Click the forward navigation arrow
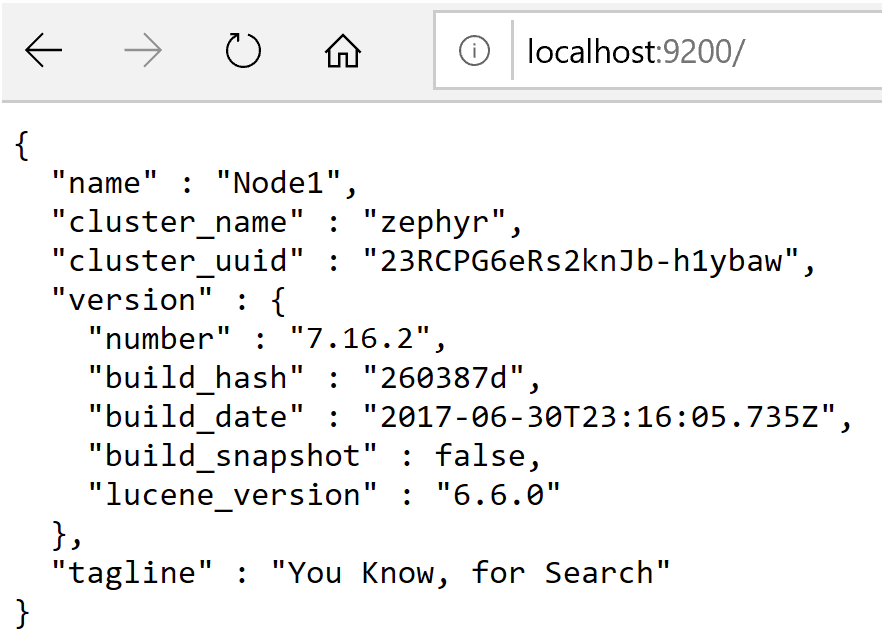The height and width of the screenshot is (644, 882). 143,51
